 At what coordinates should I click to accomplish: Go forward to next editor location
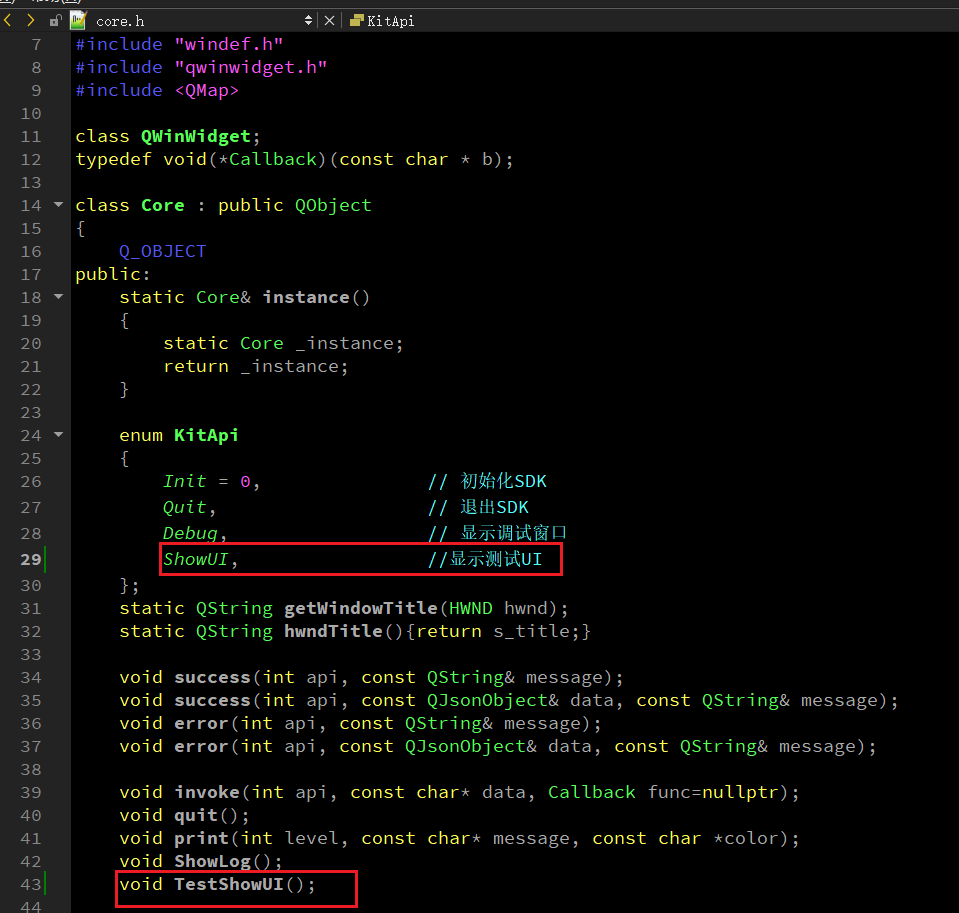point(31,21)
